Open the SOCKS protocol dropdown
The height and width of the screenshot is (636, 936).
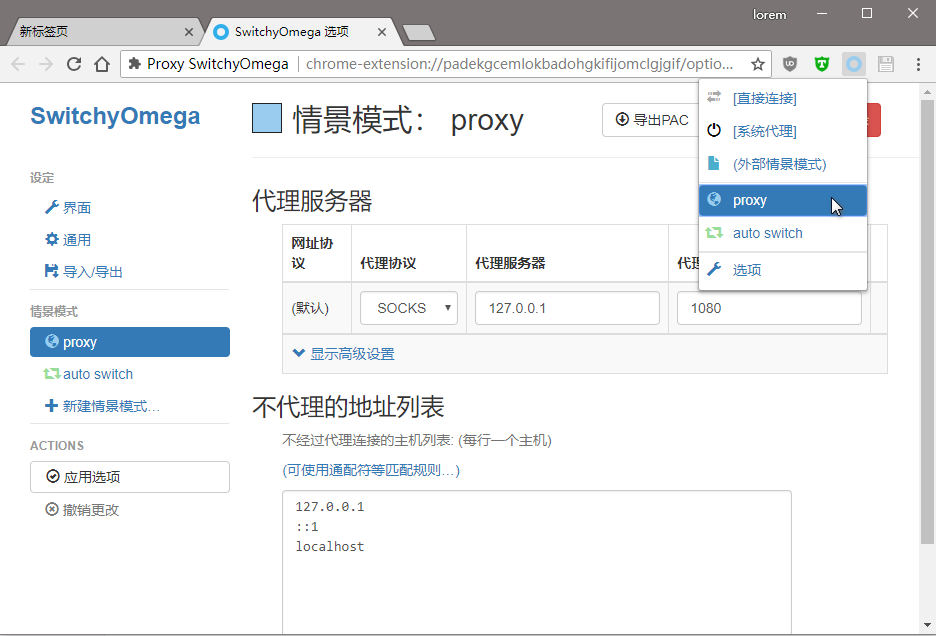(409, 308)
